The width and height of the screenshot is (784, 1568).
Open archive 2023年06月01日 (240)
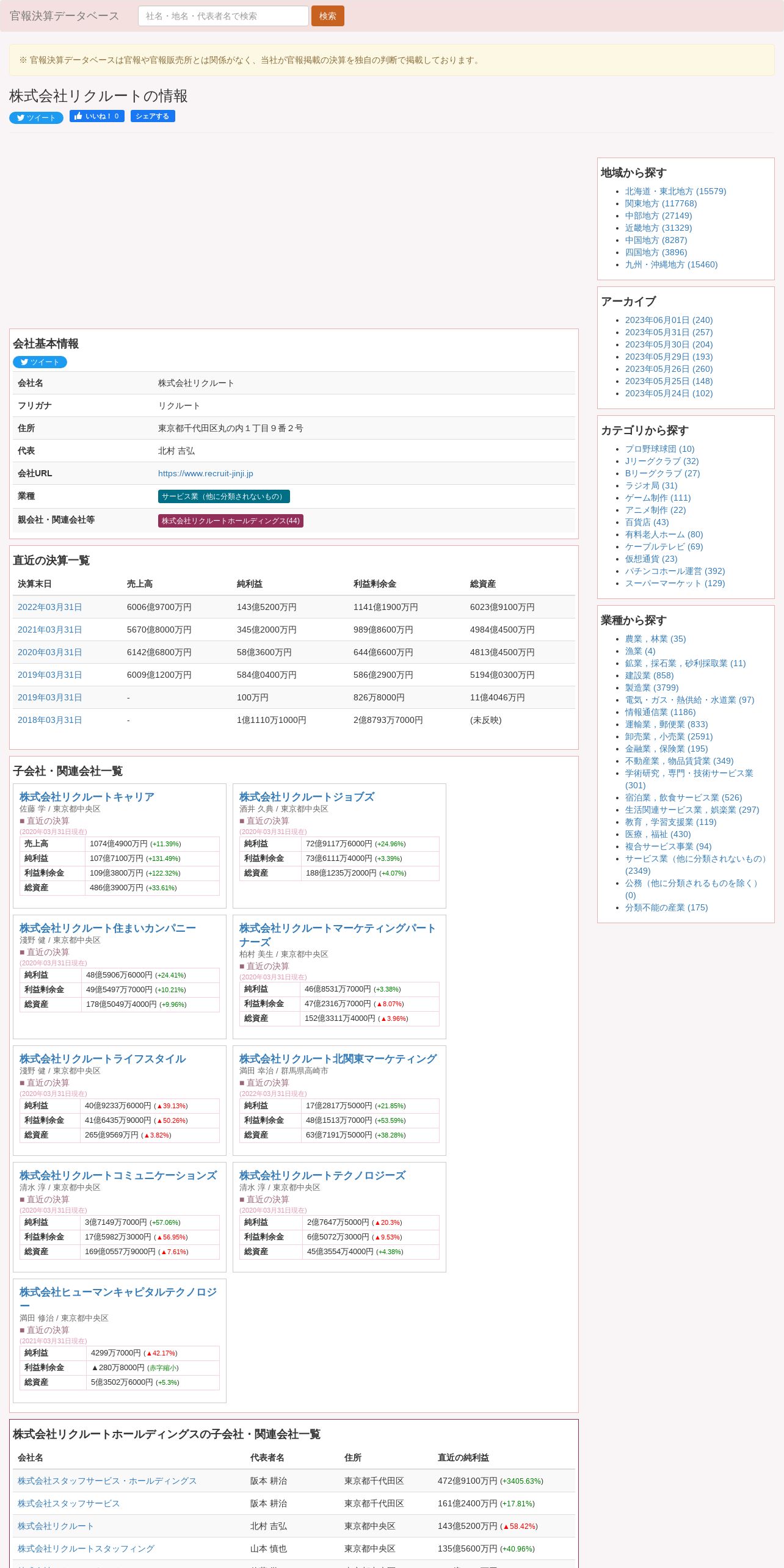pos(669,320)
